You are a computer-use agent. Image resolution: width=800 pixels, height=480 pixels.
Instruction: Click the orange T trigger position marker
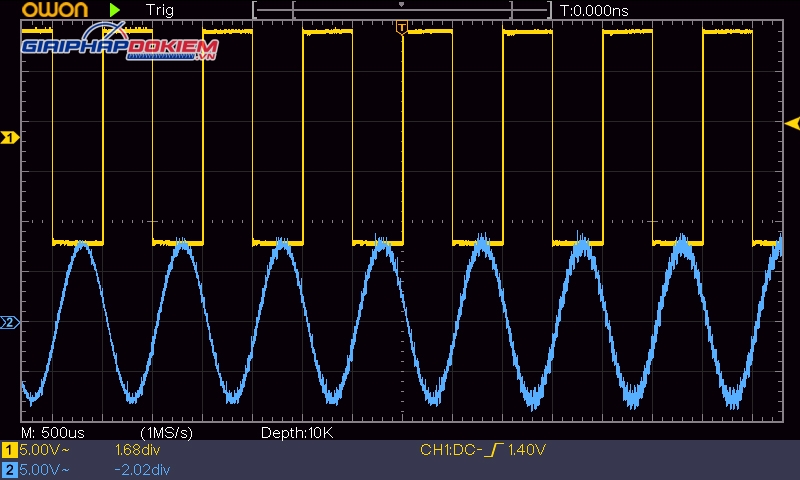pyautogui.click(x=402, y=28)
